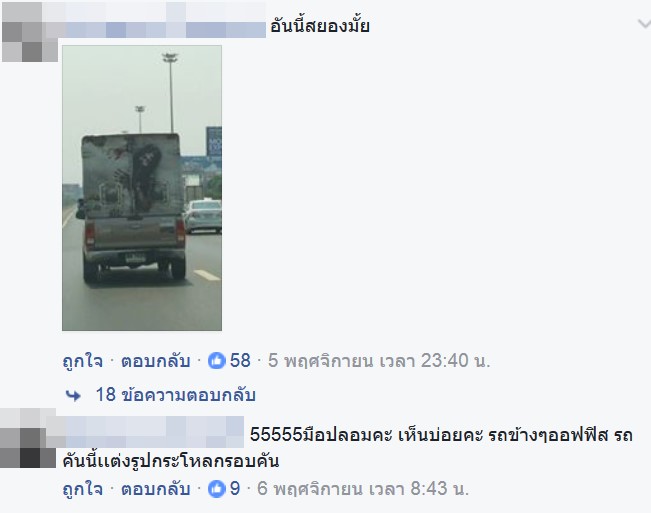Click ถูกใจ on the photo comment

pyautogui.click(x=83, y=361)
